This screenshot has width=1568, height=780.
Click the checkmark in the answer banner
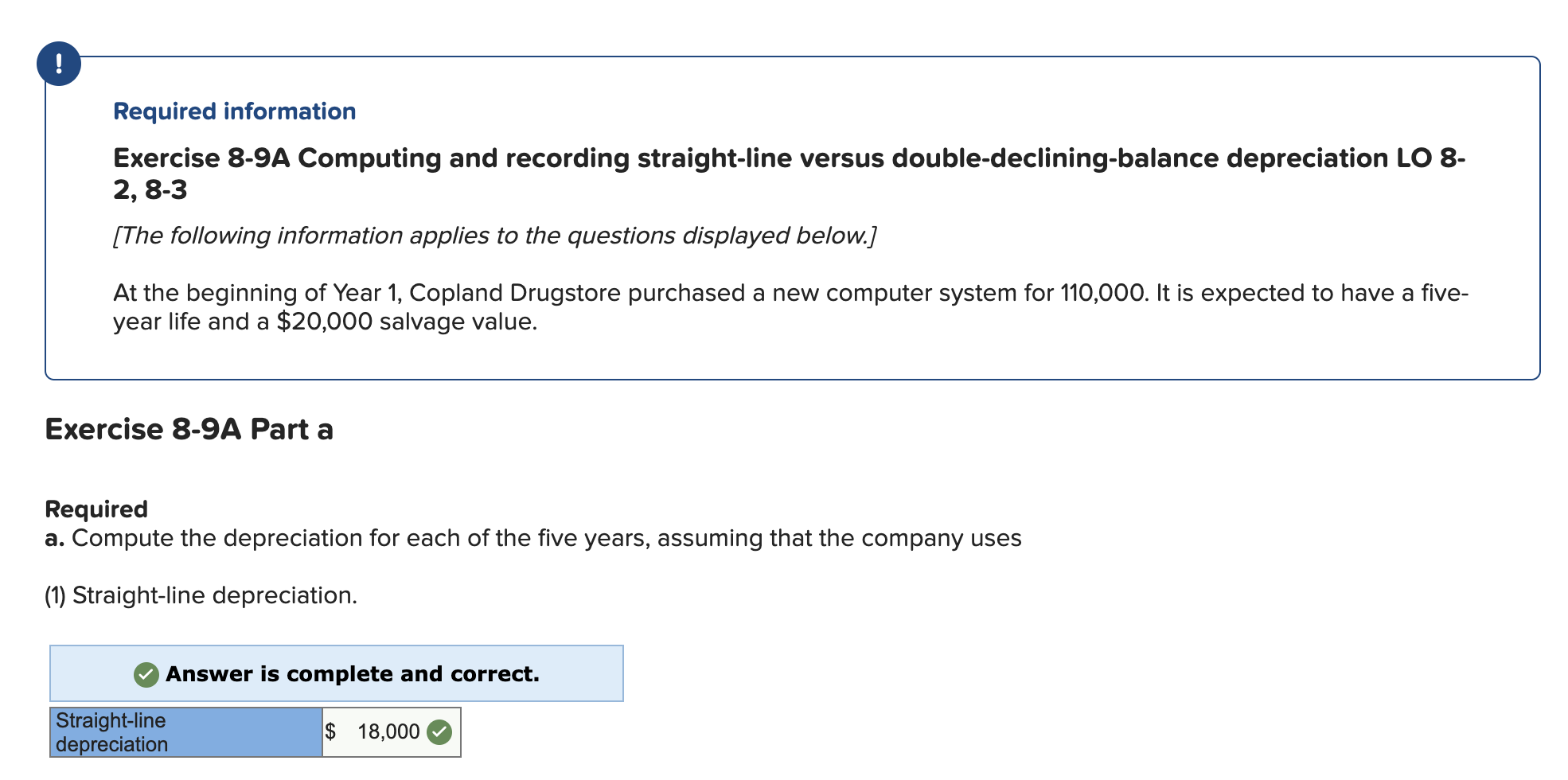click(x=146, y=673)
